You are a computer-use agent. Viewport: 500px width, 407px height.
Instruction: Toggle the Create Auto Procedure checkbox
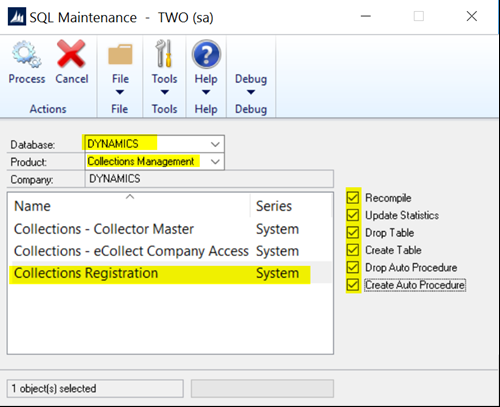353,285
